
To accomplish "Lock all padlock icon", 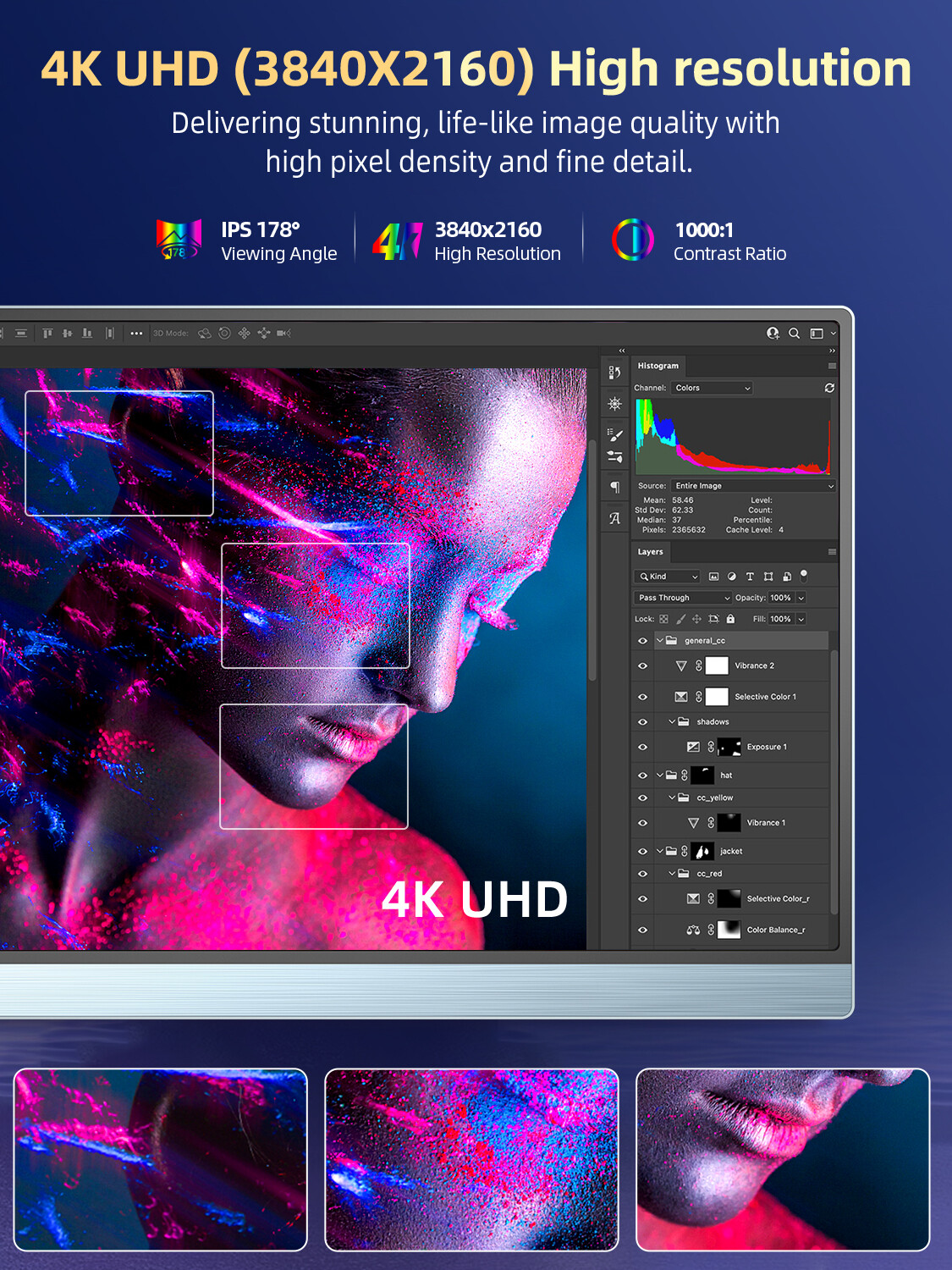I will (730, 619).
